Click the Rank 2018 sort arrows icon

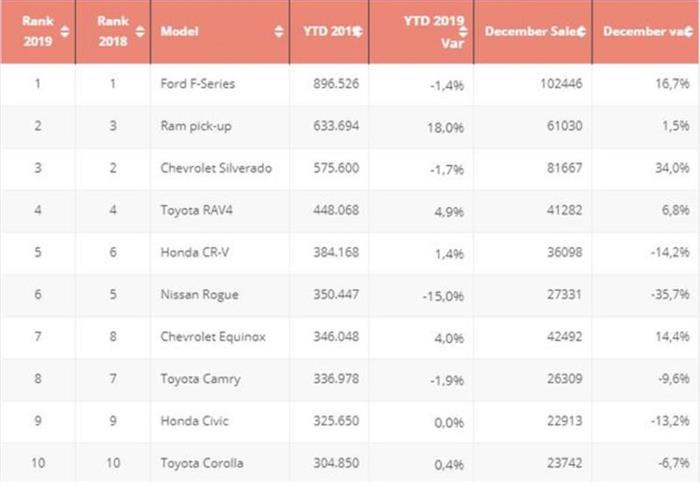(138, 31)
